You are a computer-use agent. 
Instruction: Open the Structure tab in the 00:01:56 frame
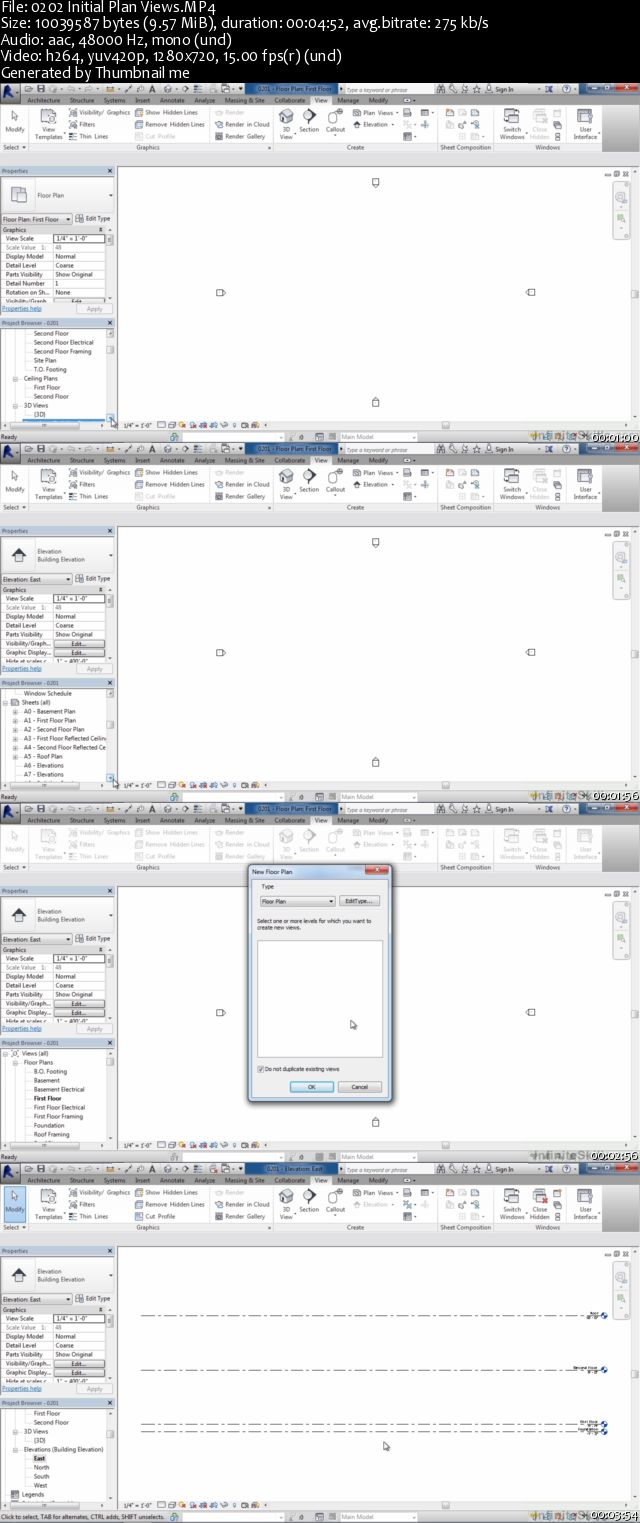(82, 460)
